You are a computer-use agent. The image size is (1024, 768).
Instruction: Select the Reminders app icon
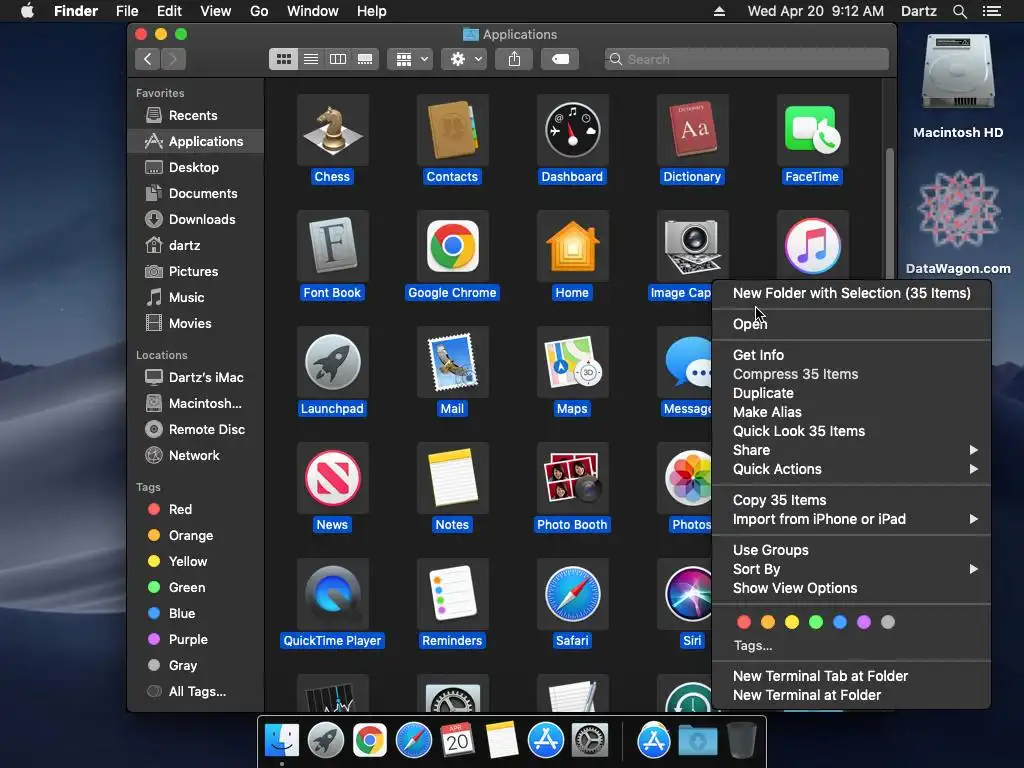452,594
